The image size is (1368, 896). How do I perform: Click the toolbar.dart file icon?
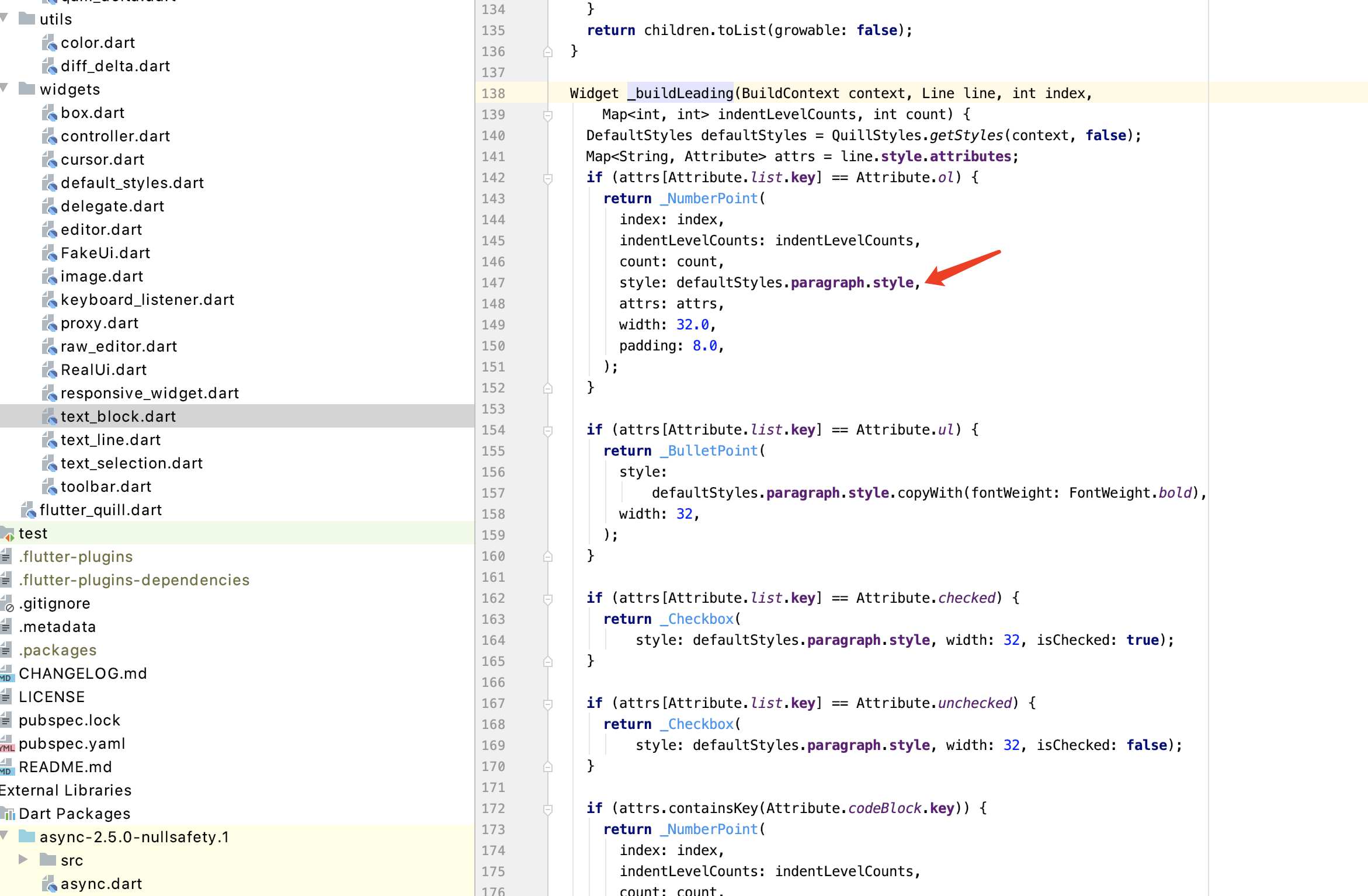[x=50, y=487]
